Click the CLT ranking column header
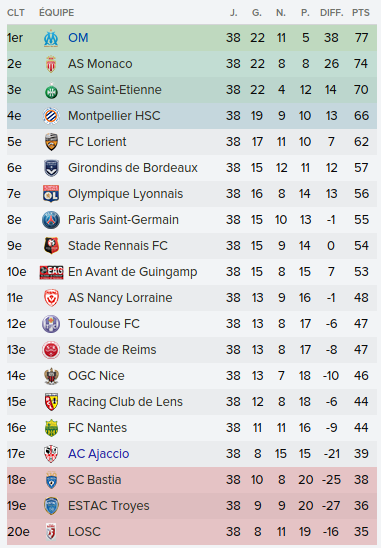381x548 pixels. (16, 13)
